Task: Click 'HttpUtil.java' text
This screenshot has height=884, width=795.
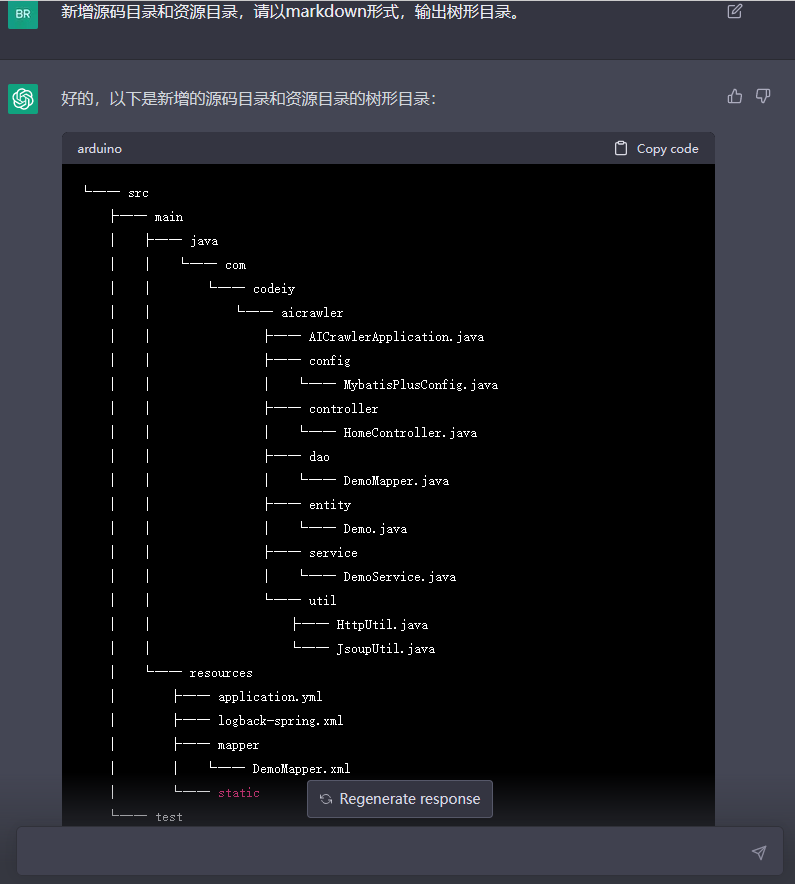Action: tap(382, 625)
